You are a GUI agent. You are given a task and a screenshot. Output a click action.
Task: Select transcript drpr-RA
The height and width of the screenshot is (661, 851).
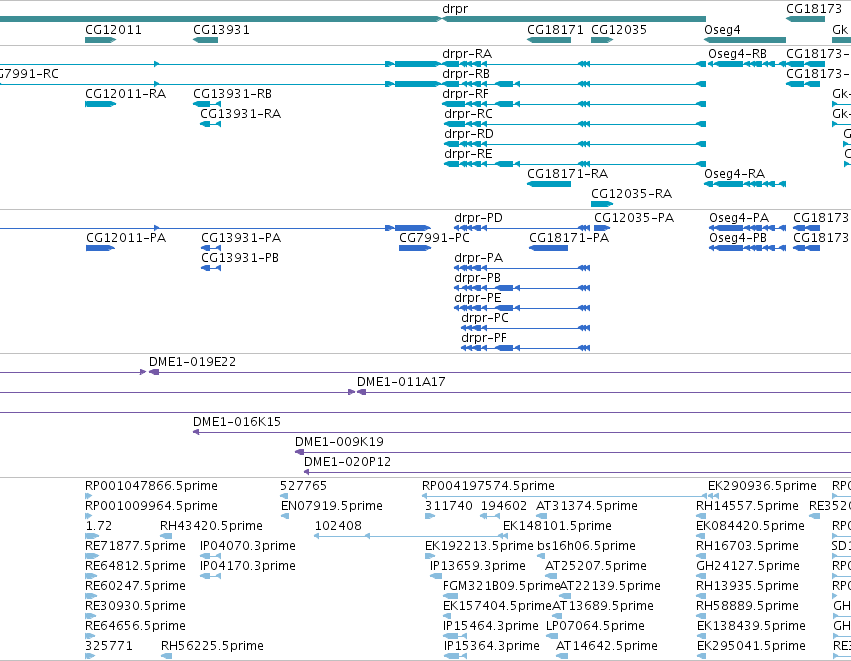(x=467, y=54)
